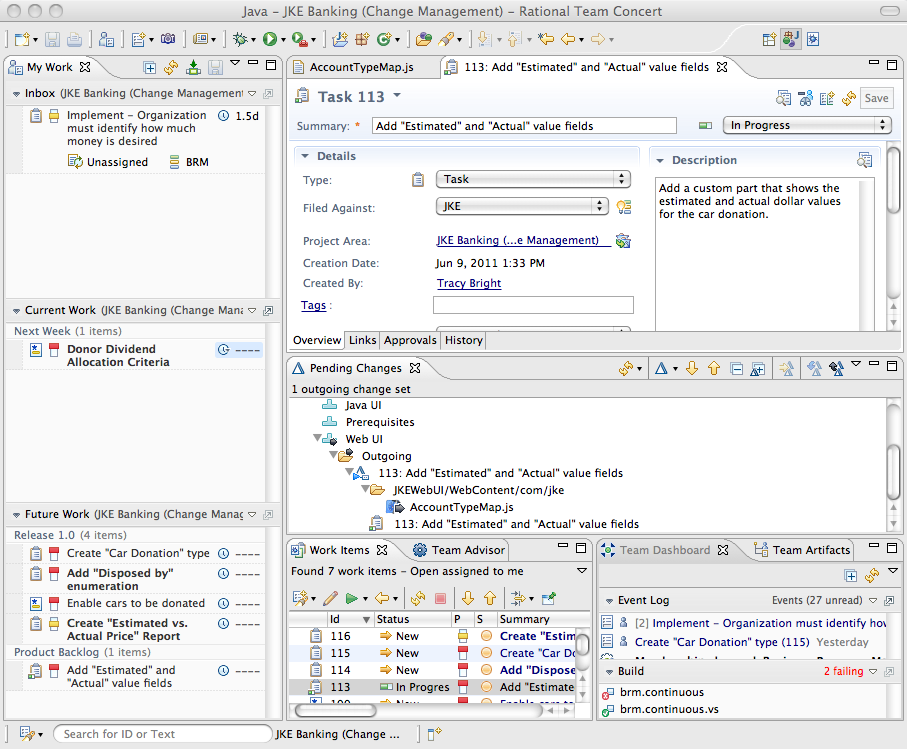Click the Work Items green run query icon
Image resolution: width=907 pixels, height=749 pixels.
351,598
